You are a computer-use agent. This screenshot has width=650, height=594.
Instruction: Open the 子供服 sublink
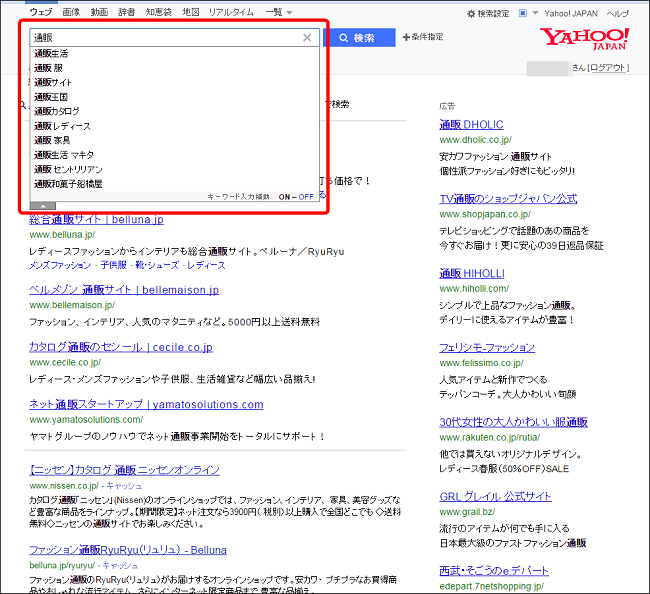114,265
